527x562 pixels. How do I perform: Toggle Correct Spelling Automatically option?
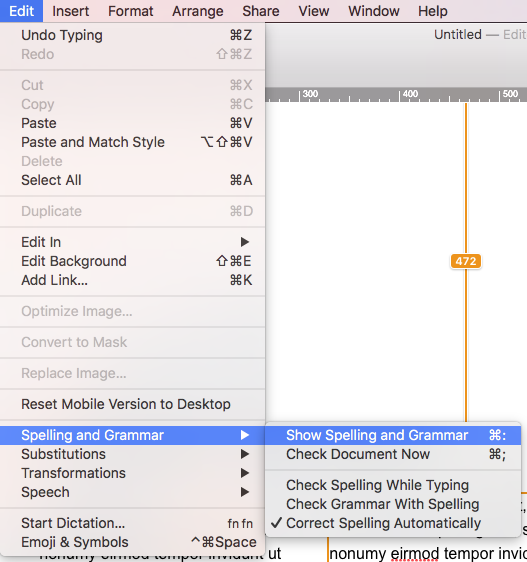pos(393,523)
